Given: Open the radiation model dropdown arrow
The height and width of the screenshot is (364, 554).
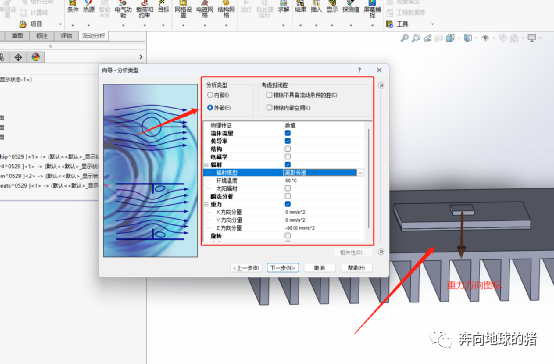Looking at the screenshot, I should pyautogui.click(x=360, y=173).
